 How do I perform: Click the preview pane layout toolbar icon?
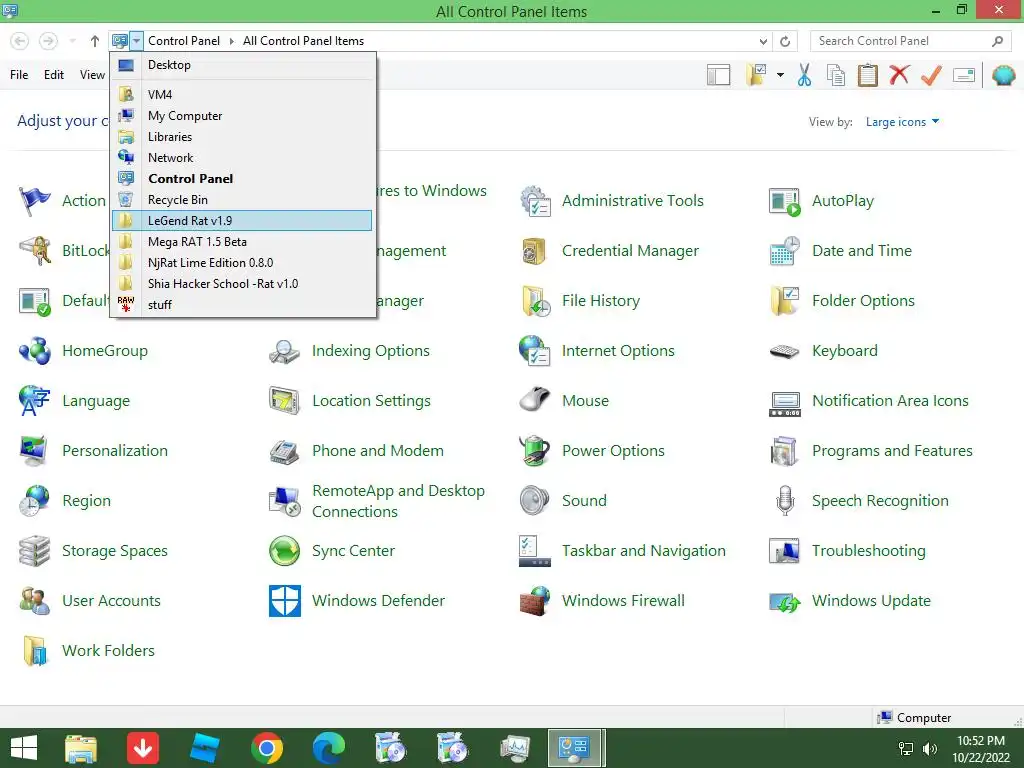(718, 75)
